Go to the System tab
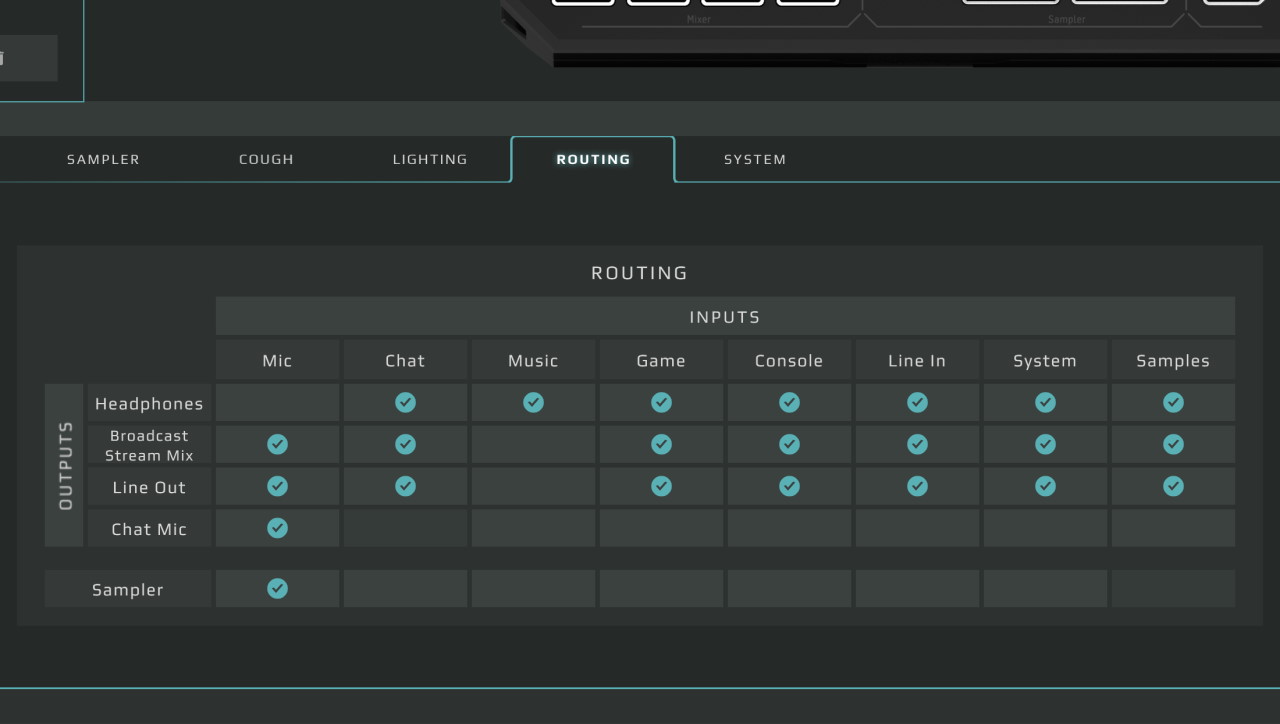The height and width of the screenshot is (724, 1280). [755, 159]
